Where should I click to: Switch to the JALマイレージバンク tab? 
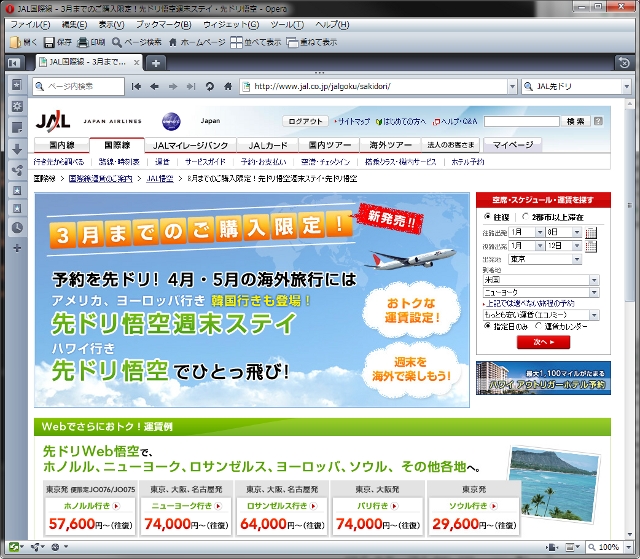click(x=190, y=145)
